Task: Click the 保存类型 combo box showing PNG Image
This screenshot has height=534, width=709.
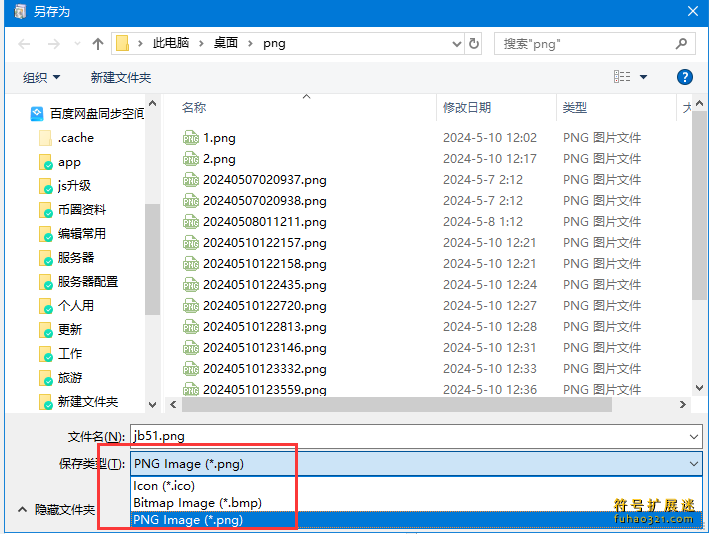Action: coord(416,463)
